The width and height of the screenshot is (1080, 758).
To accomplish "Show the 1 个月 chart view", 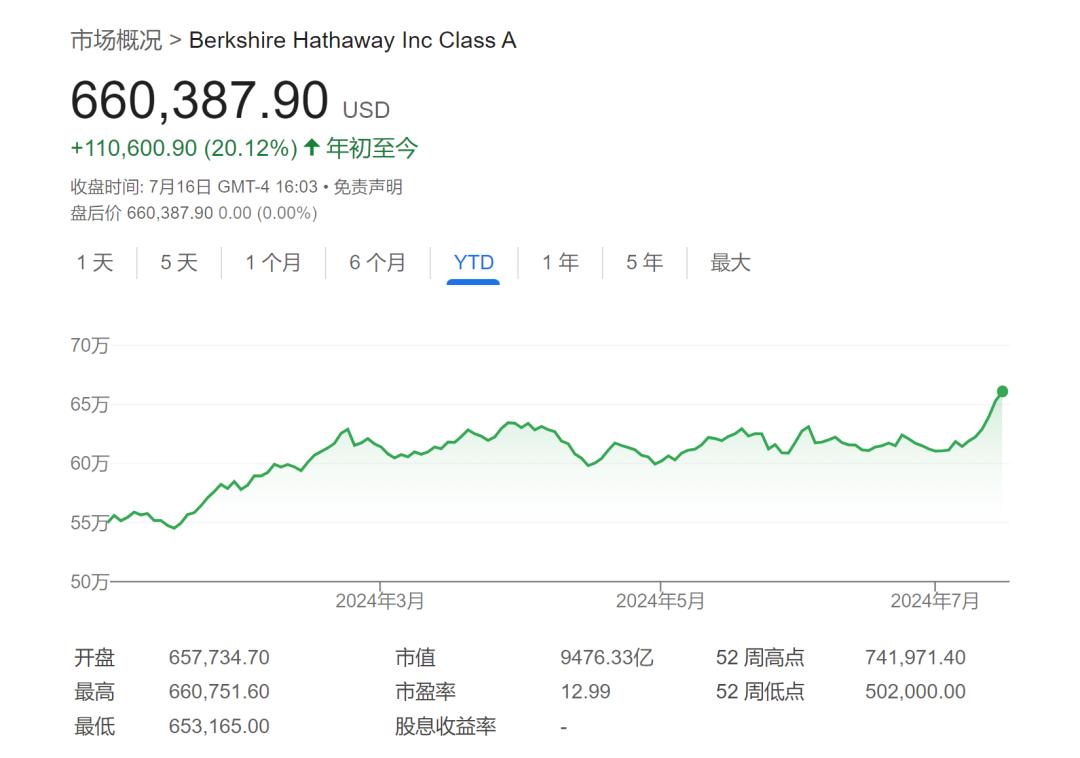I will [273, 263].
